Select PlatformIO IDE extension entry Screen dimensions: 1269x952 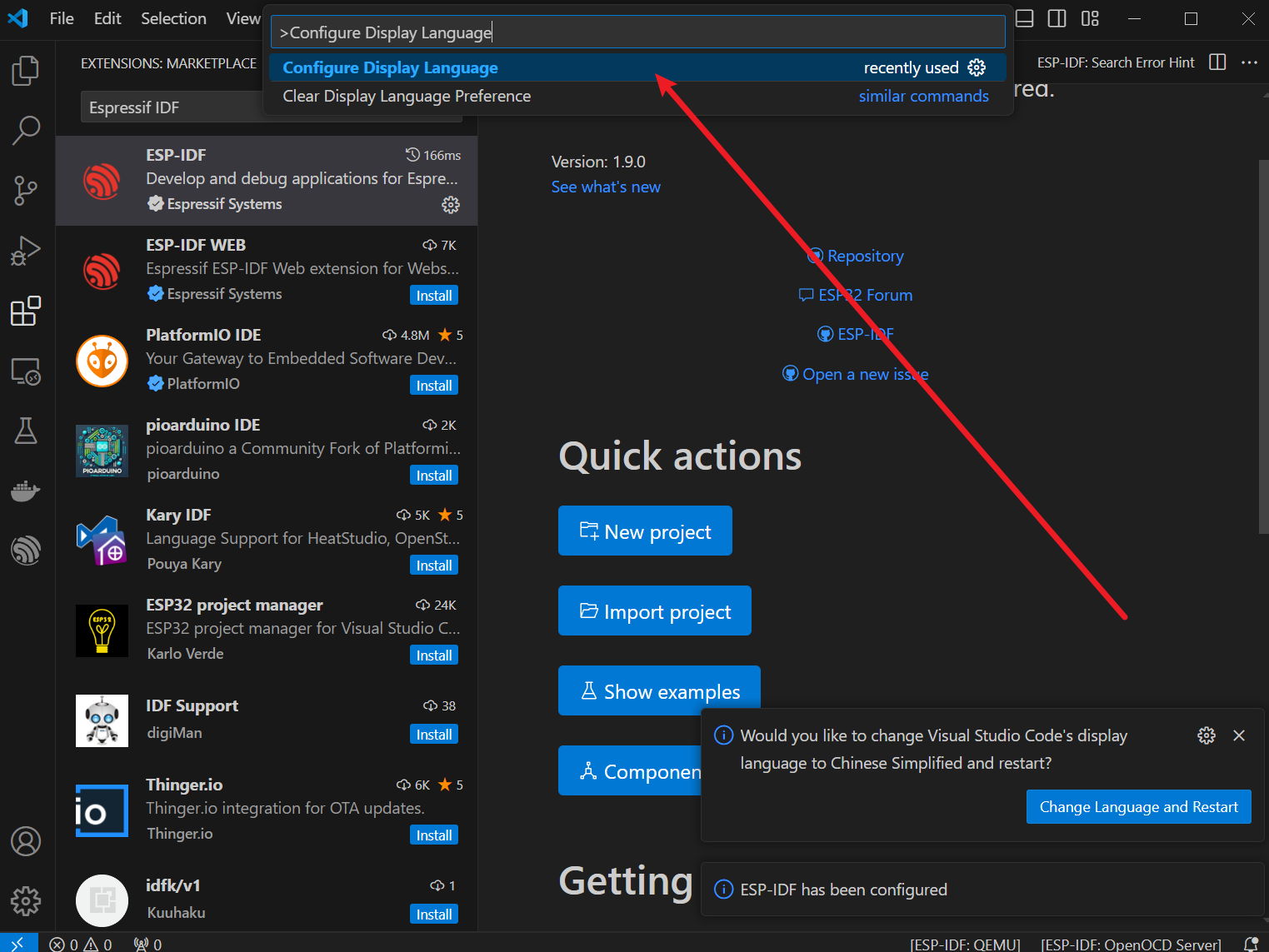coord(267,361)
